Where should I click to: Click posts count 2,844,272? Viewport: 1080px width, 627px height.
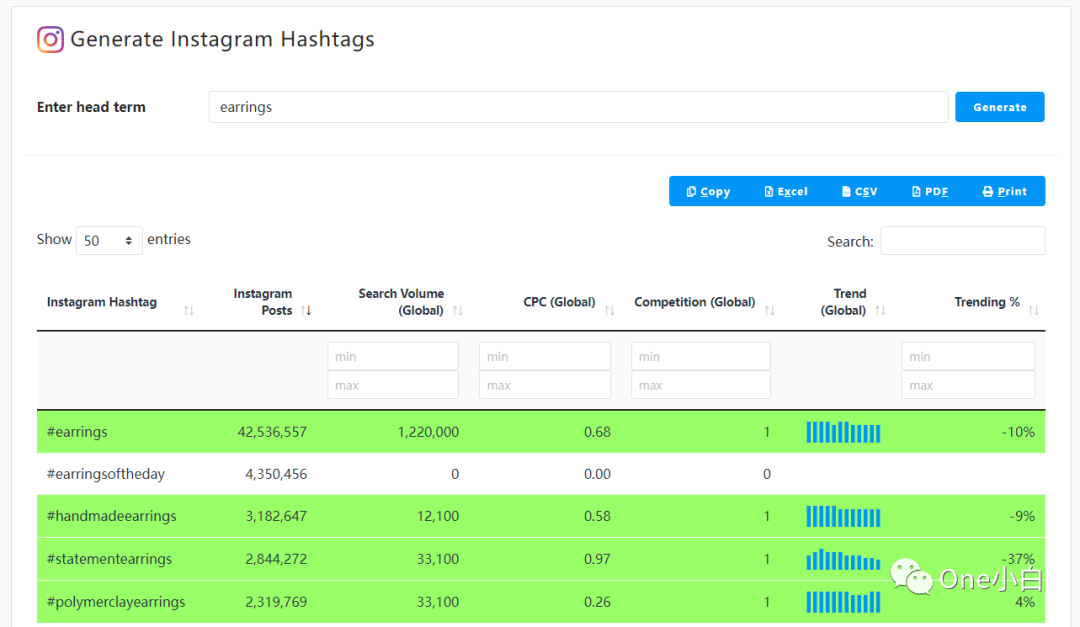click(276, 559)
